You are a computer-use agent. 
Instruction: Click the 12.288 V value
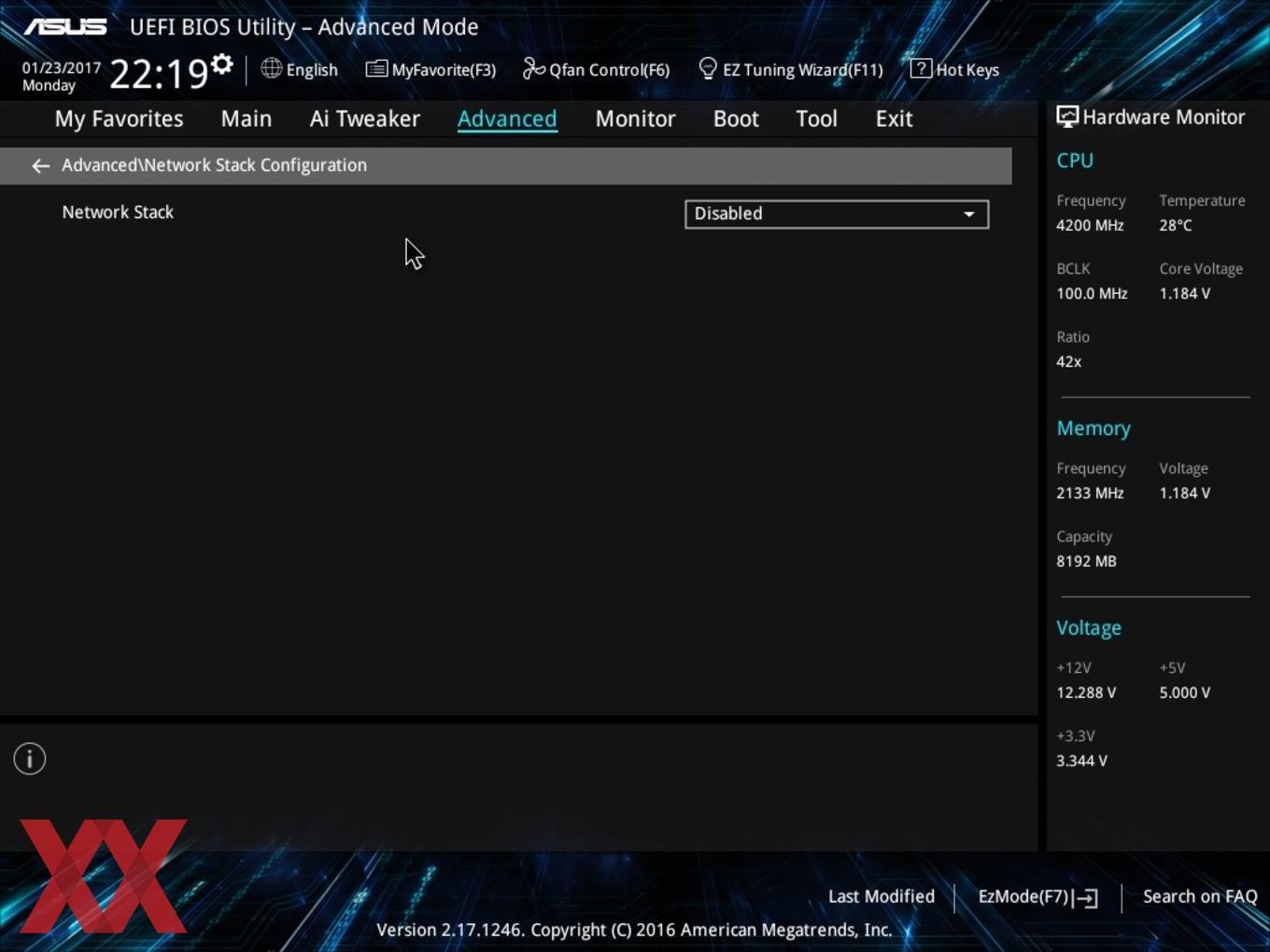tap(1086, 693)
